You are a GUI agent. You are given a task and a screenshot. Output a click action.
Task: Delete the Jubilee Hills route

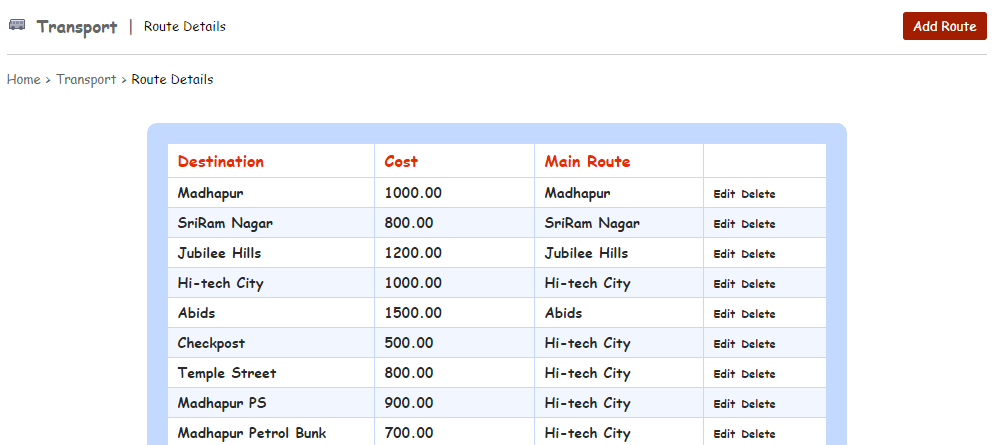tap(758, 254)
